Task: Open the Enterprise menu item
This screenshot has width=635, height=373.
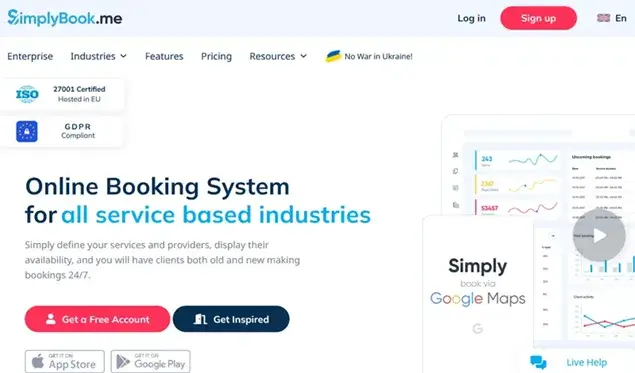Action: (x=30, y=56)
